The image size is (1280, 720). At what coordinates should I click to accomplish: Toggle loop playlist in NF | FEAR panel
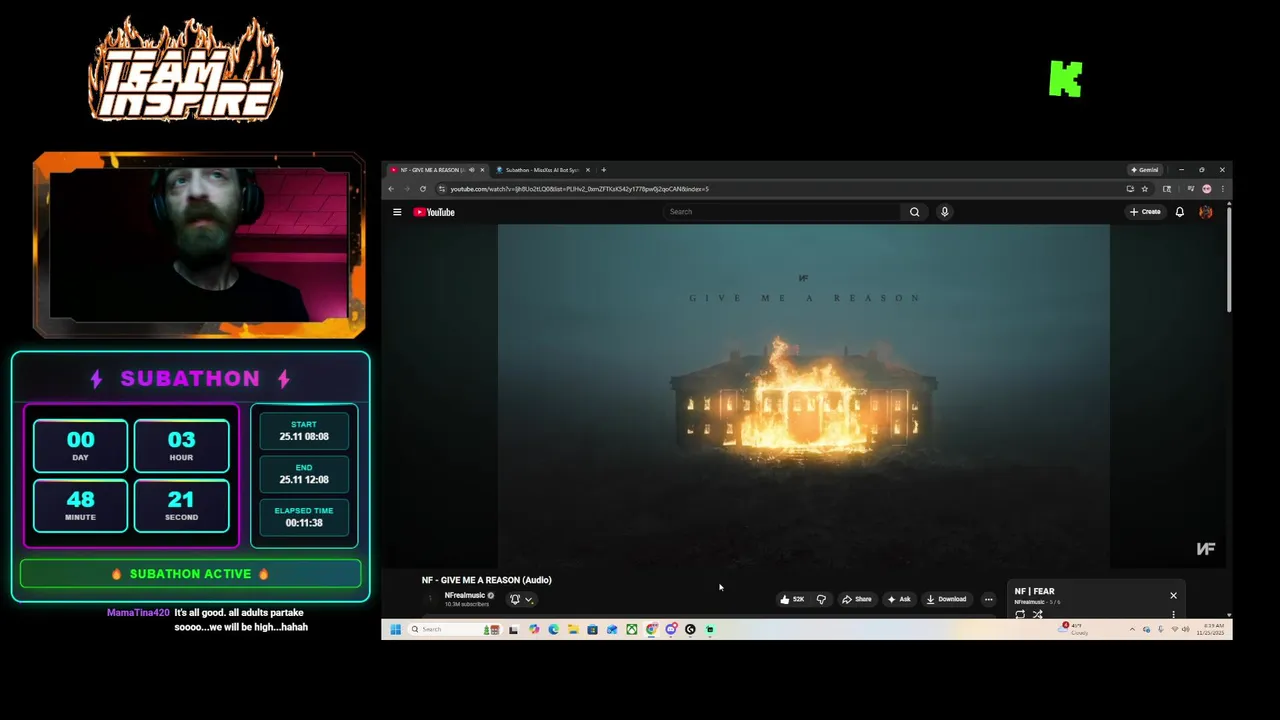[x=1020, y=614]
